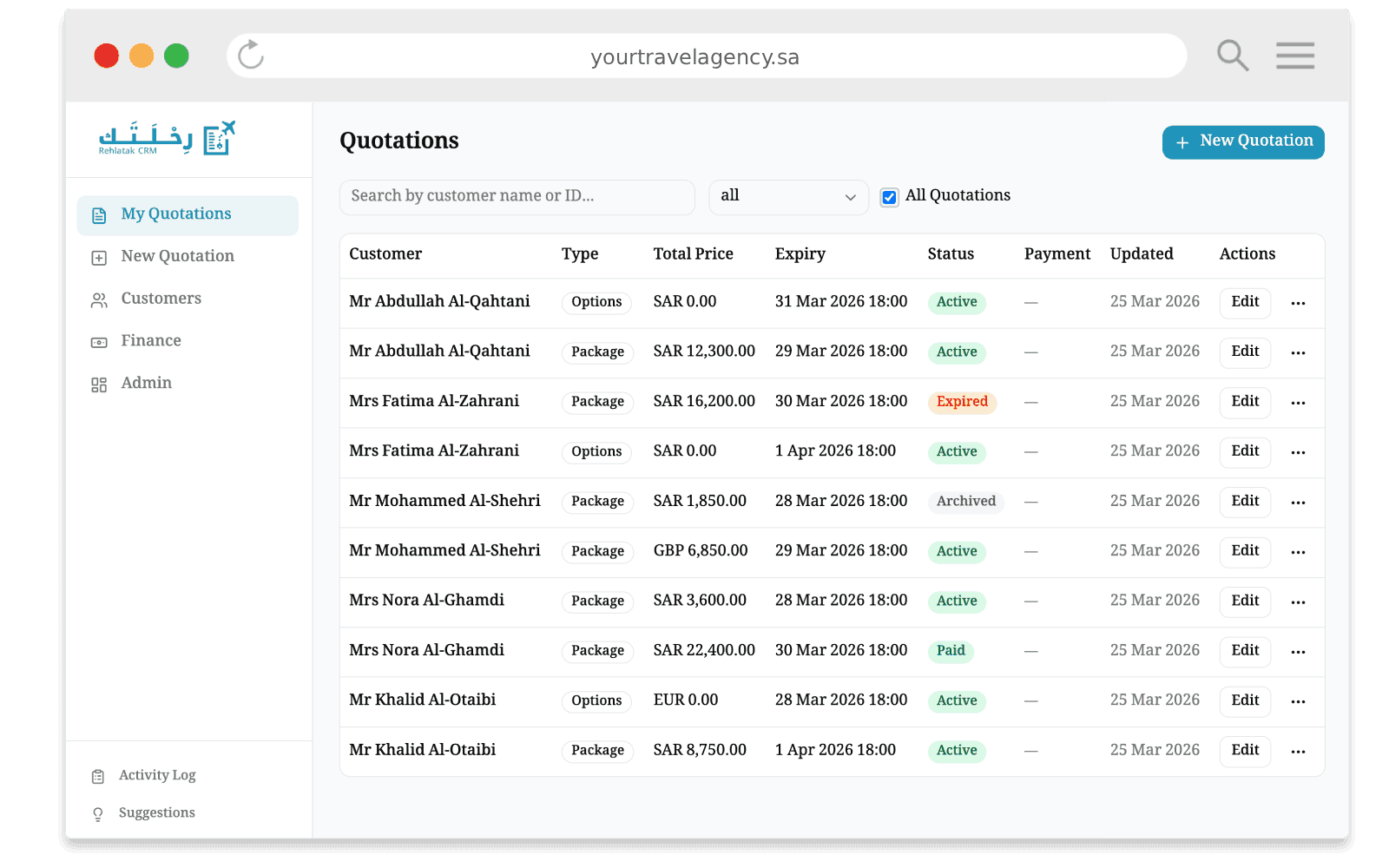Open the 'all' status filter dropdown

[x=787, y=197]
